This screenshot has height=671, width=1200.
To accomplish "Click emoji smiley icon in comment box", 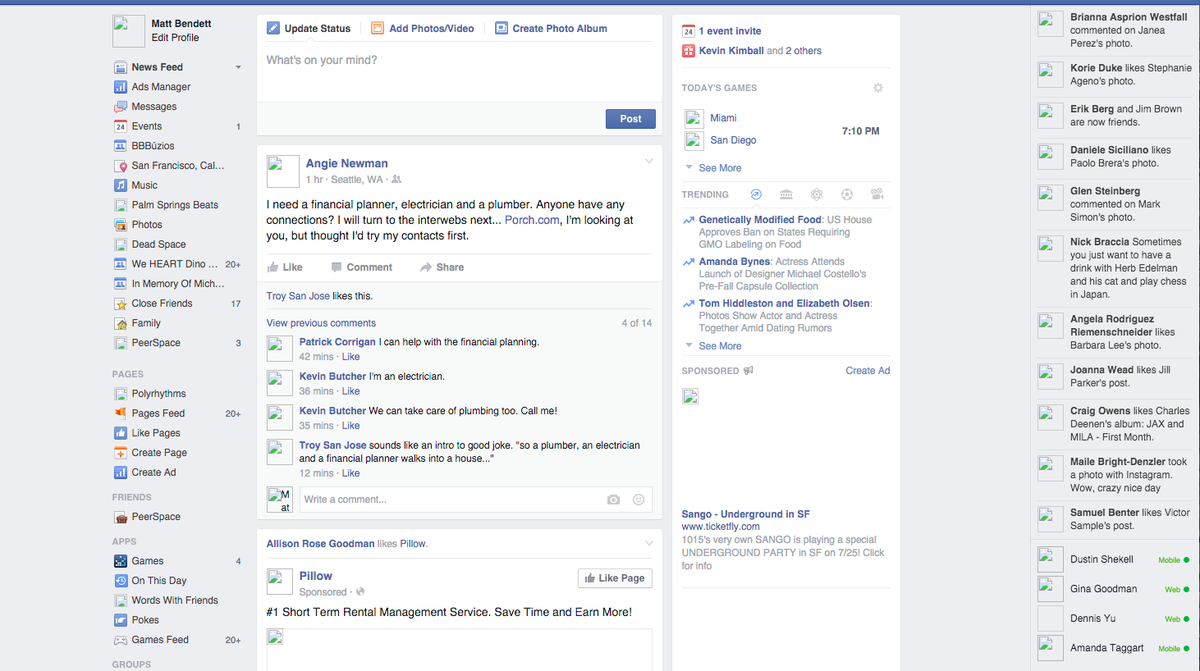I will 639,499.
